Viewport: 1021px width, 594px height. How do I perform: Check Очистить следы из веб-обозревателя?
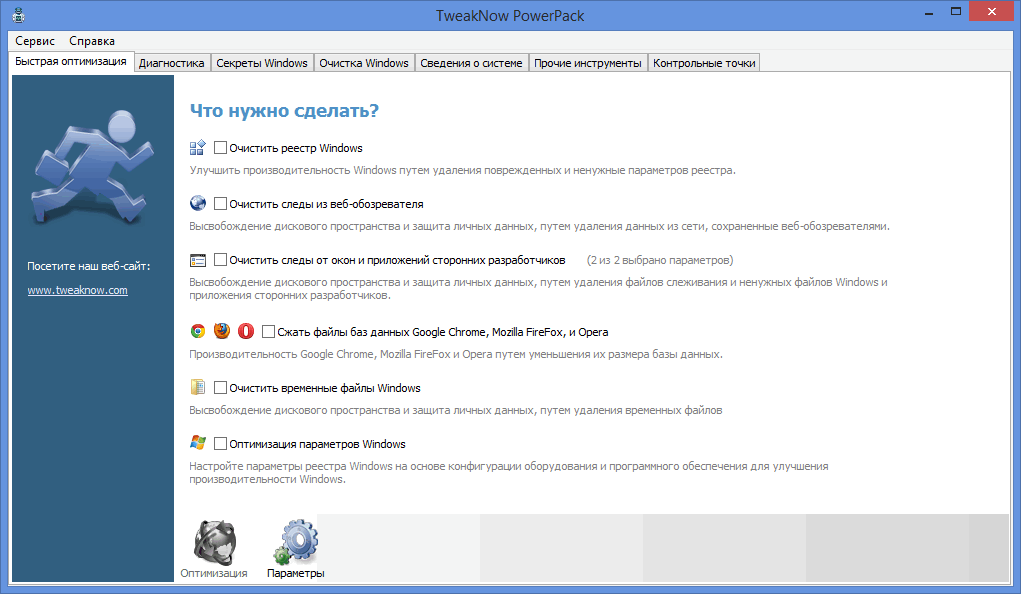[221, 204]
